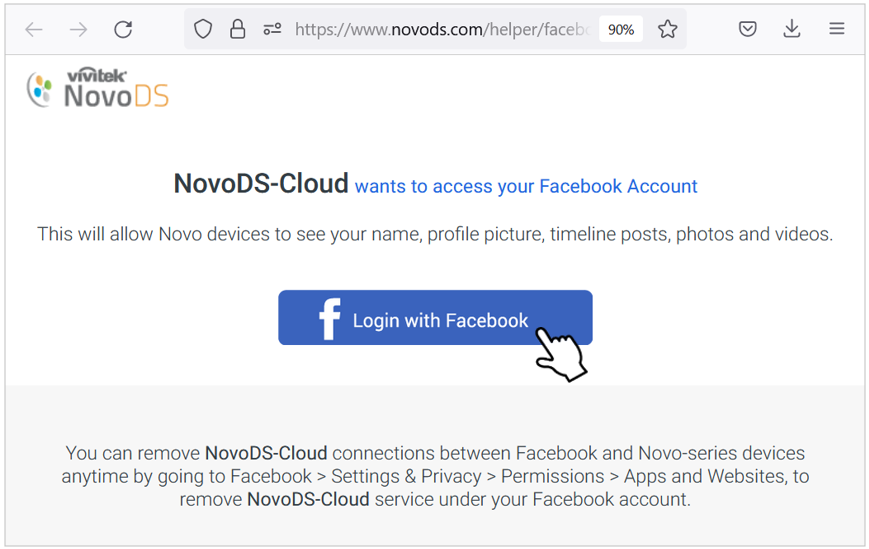
Task: Click the Vivitek NovoDS logo
Action: click(x=98, y=89)
